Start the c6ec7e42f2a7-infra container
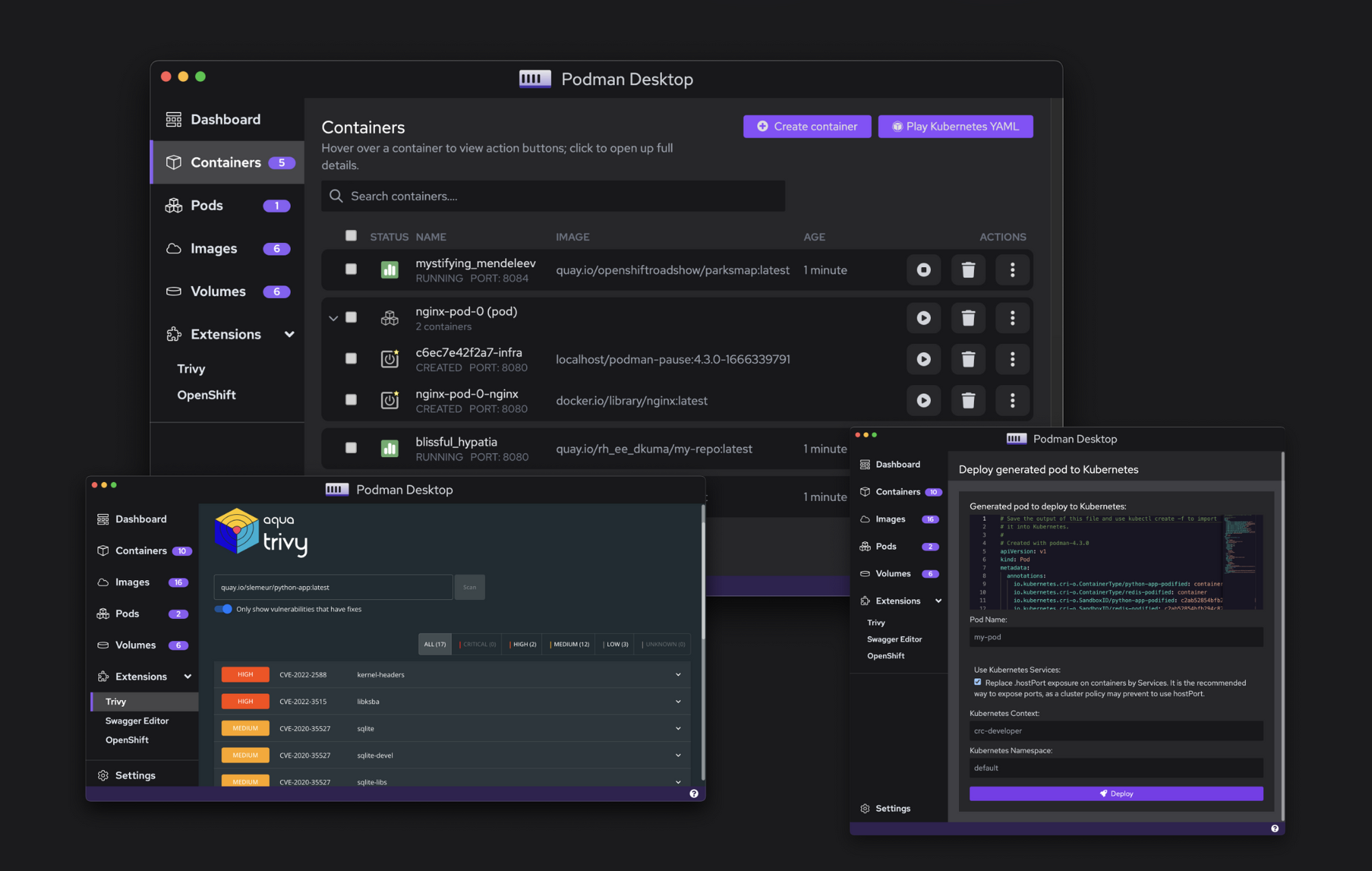The width and height of the screenshot is (1372, 871). pos(923,359)
